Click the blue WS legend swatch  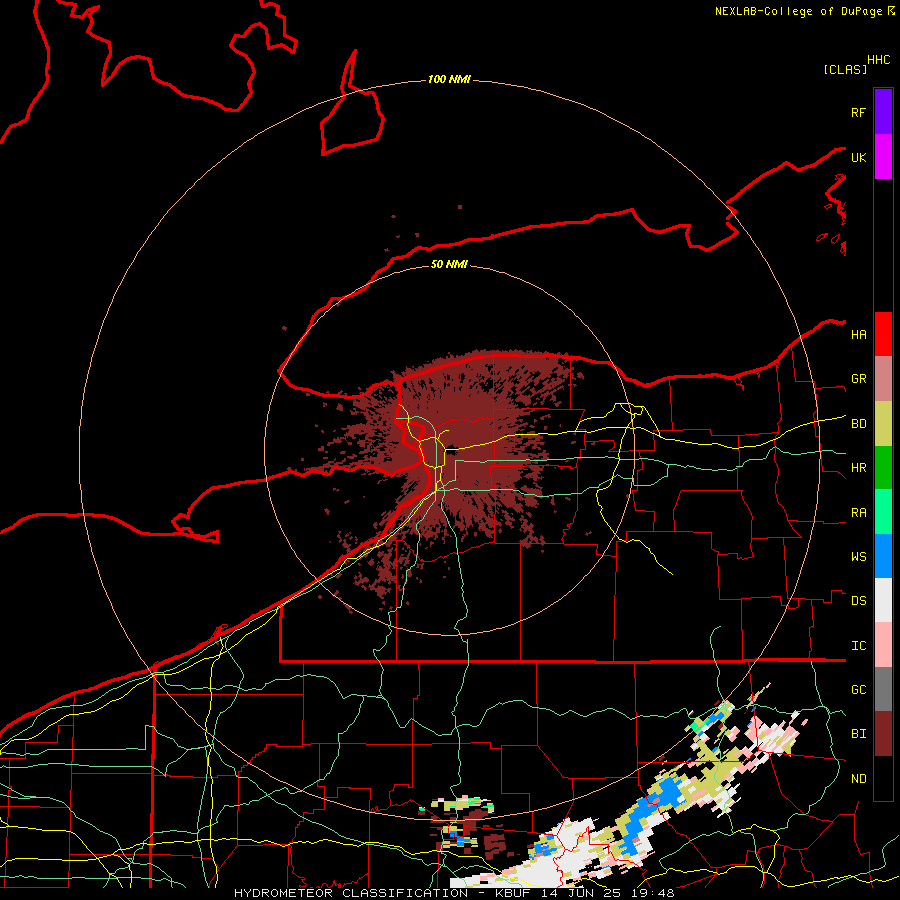click(883, 556)
